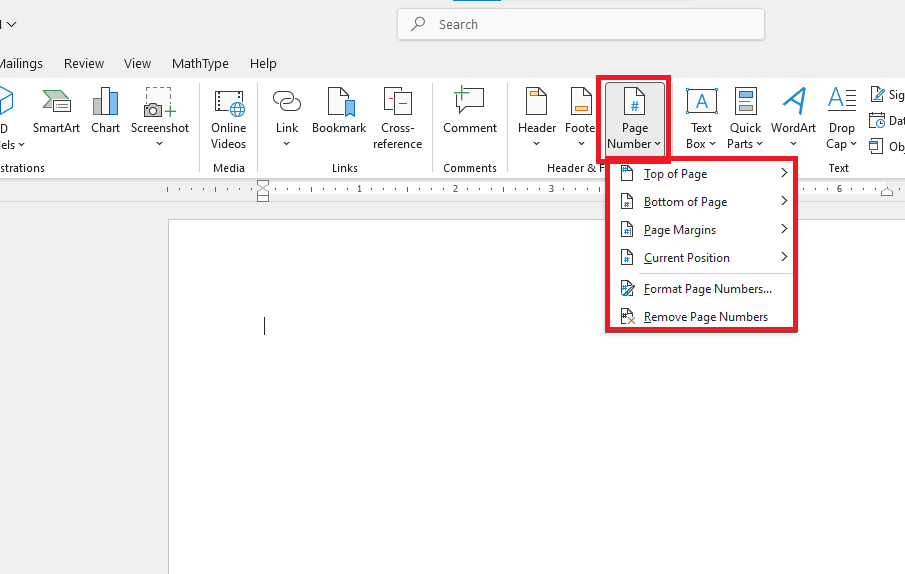The image size is (905, 574).
Task: Insert a SmartArt graphic
Action: point(56,112)
